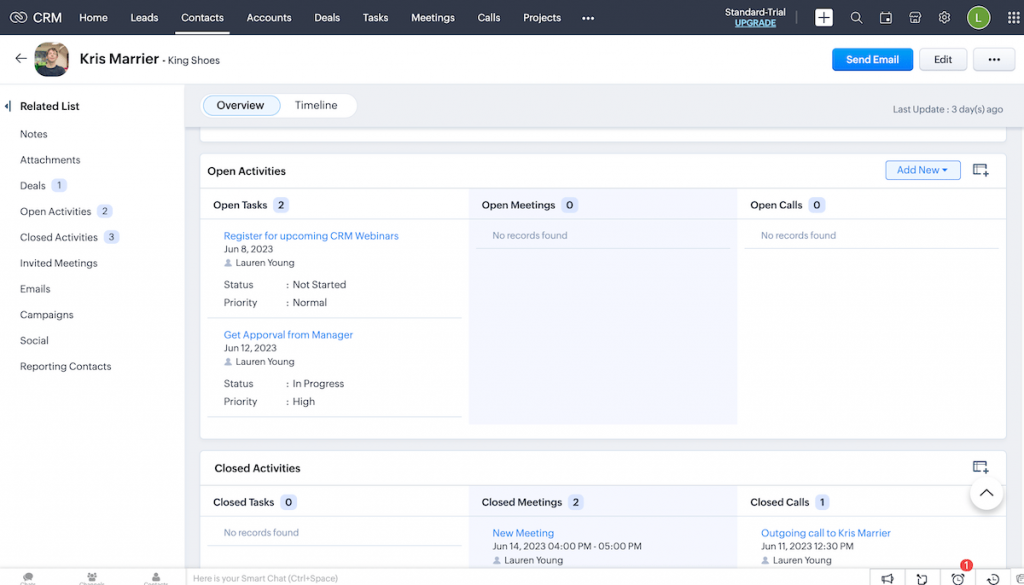Open the Reminders alarm icon with badge

[958, 578]
